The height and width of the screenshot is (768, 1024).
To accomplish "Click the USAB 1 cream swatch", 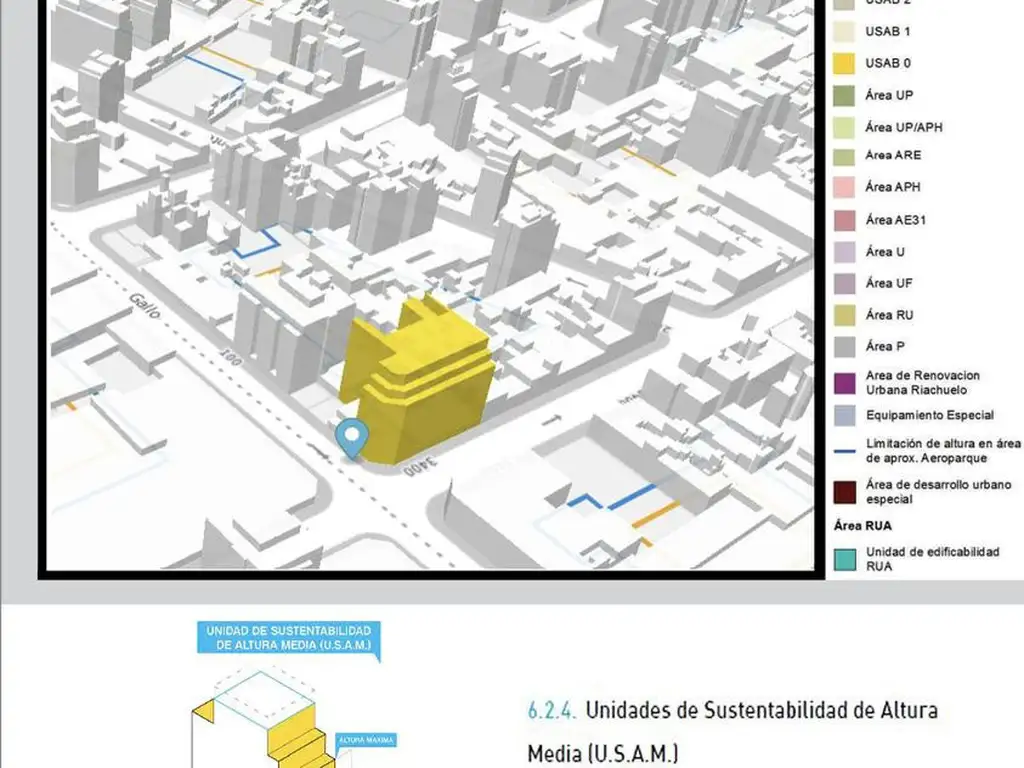I will (843, 31).
